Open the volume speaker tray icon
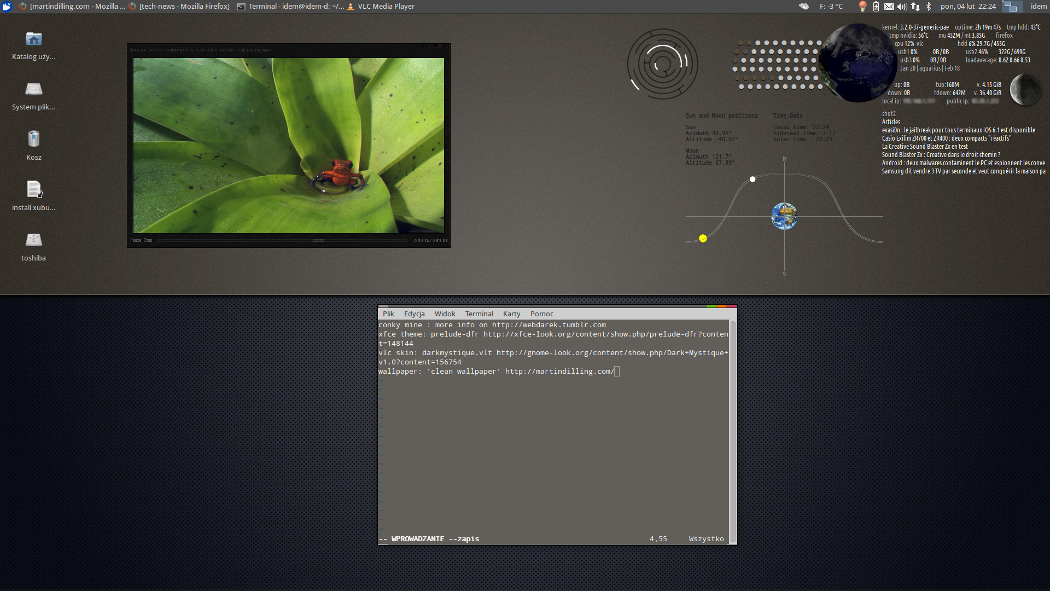 (901, 6)
